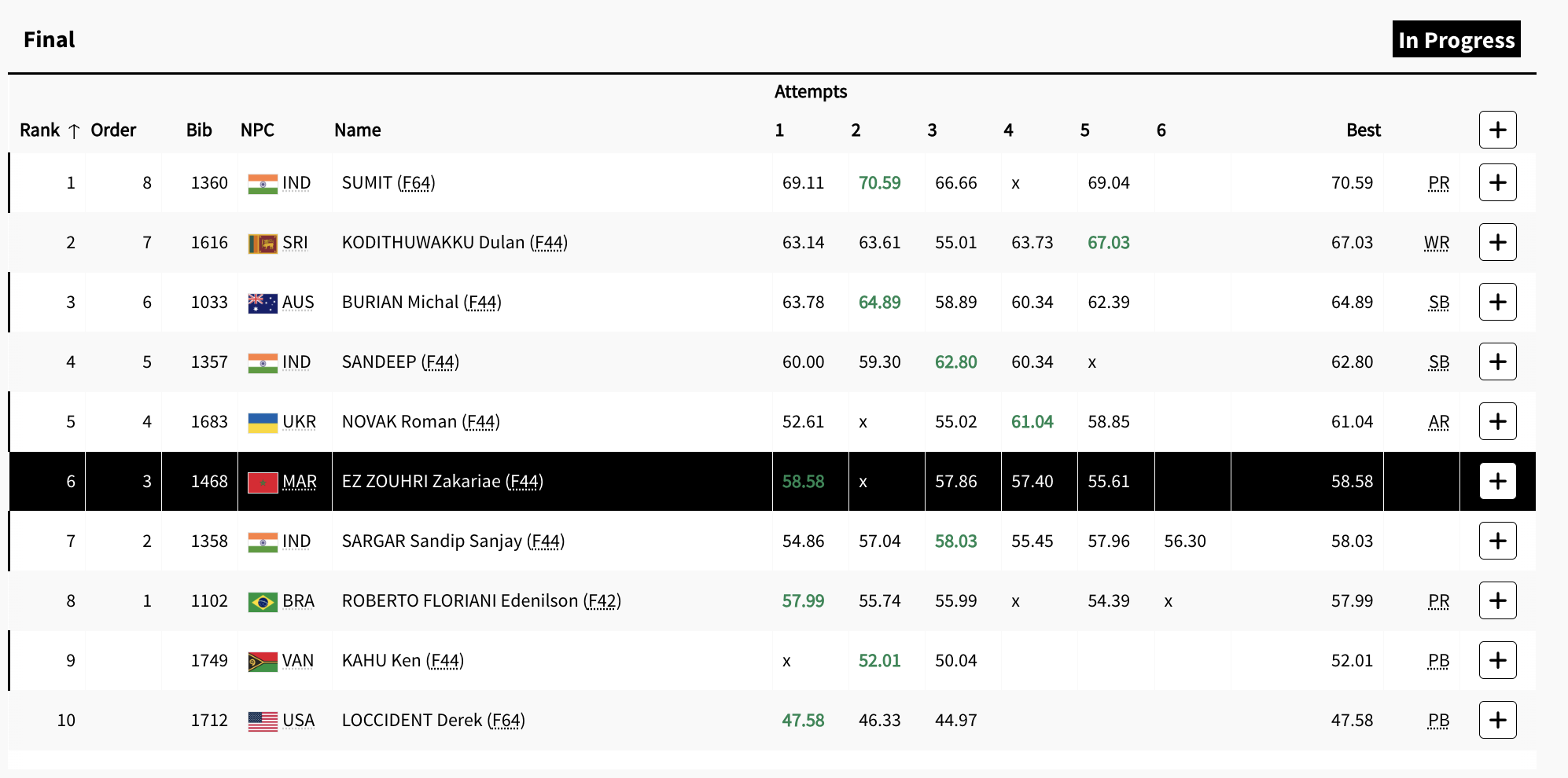Click the F42 class abbreviation link
Image resolution: width=1568 pixels, height=778 pixels.
(602, 601)
